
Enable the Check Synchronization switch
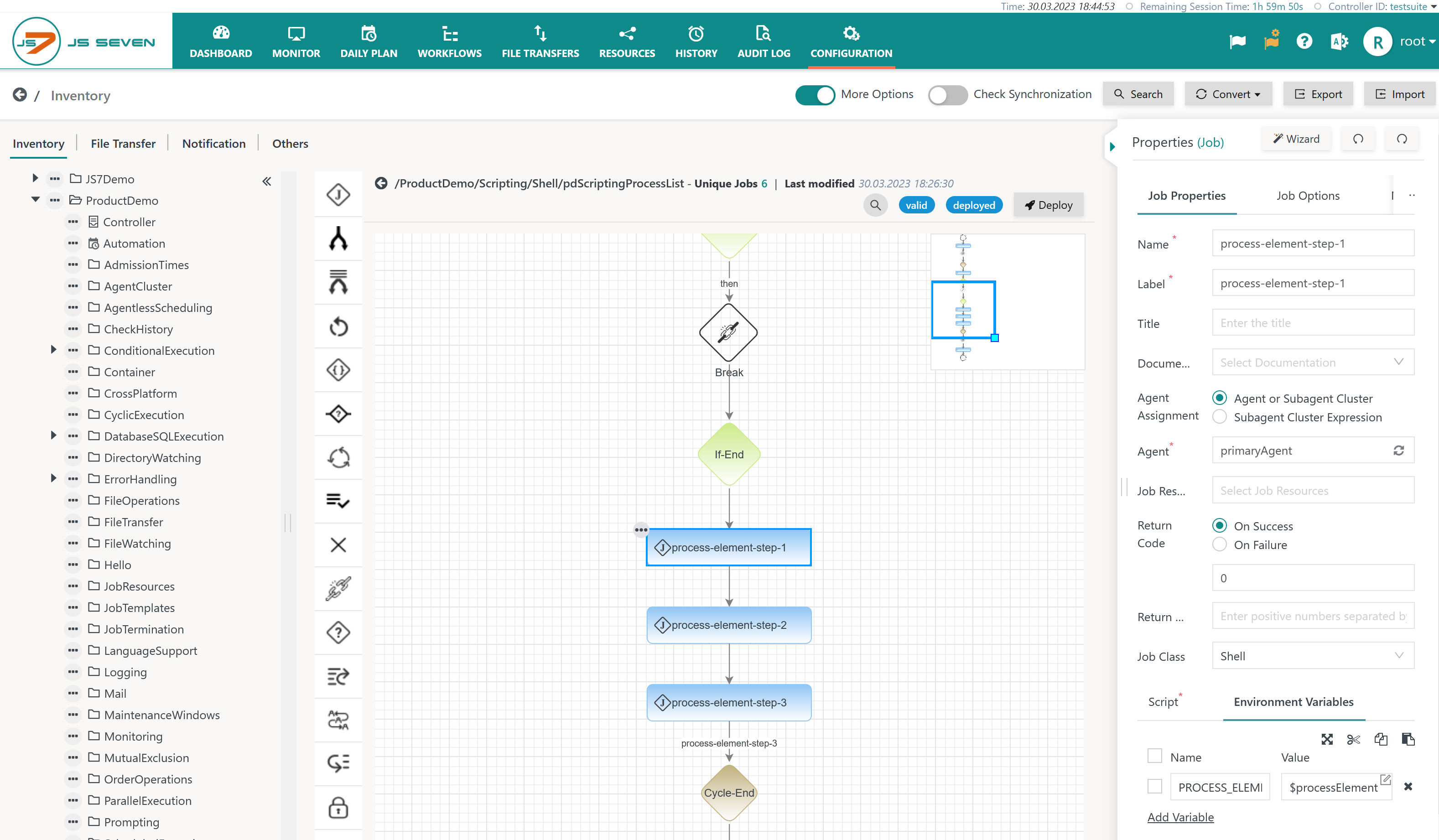(x=947, y=95)
